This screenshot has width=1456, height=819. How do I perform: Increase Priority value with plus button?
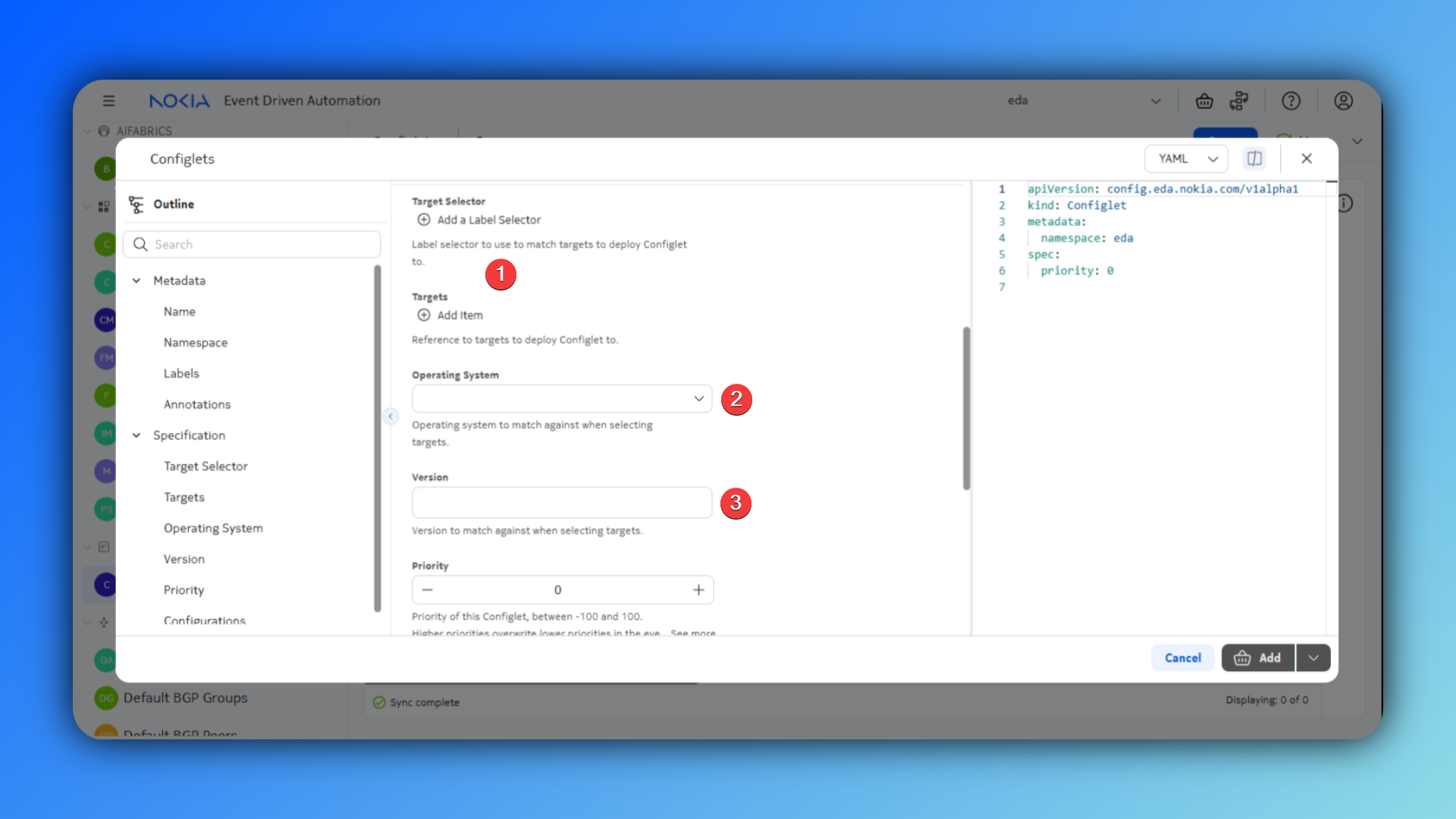tap(698, 590)
